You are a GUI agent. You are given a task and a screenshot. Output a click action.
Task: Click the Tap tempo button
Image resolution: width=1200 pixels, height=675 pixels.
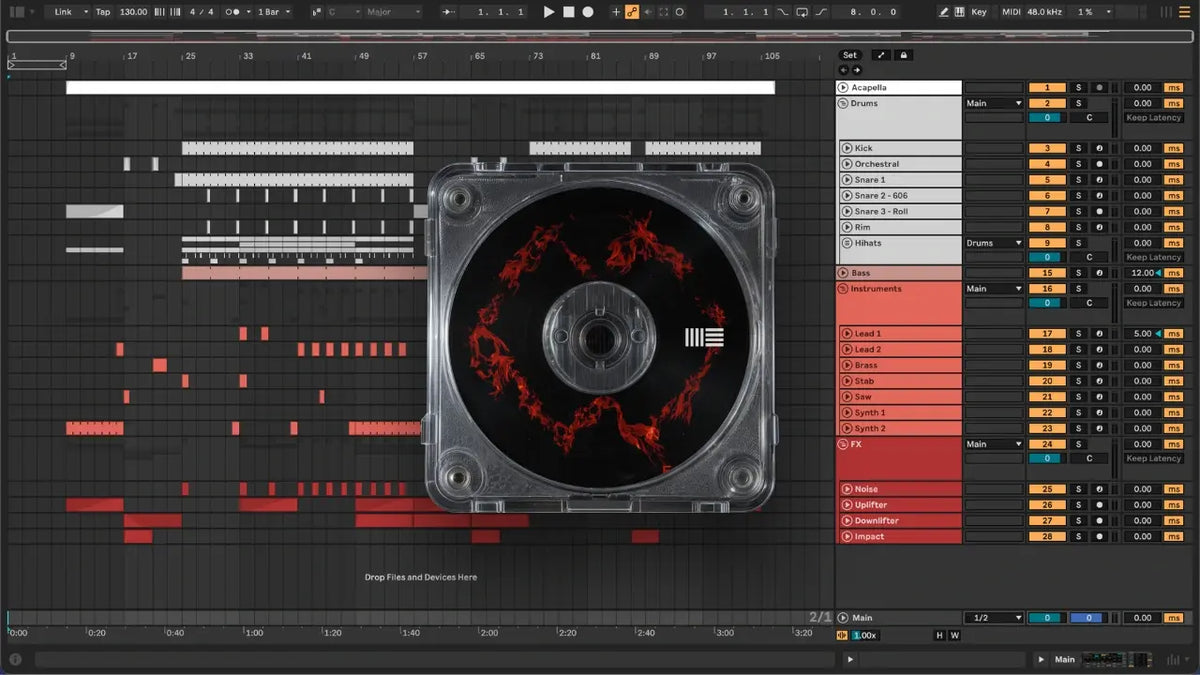coord(103,12)
